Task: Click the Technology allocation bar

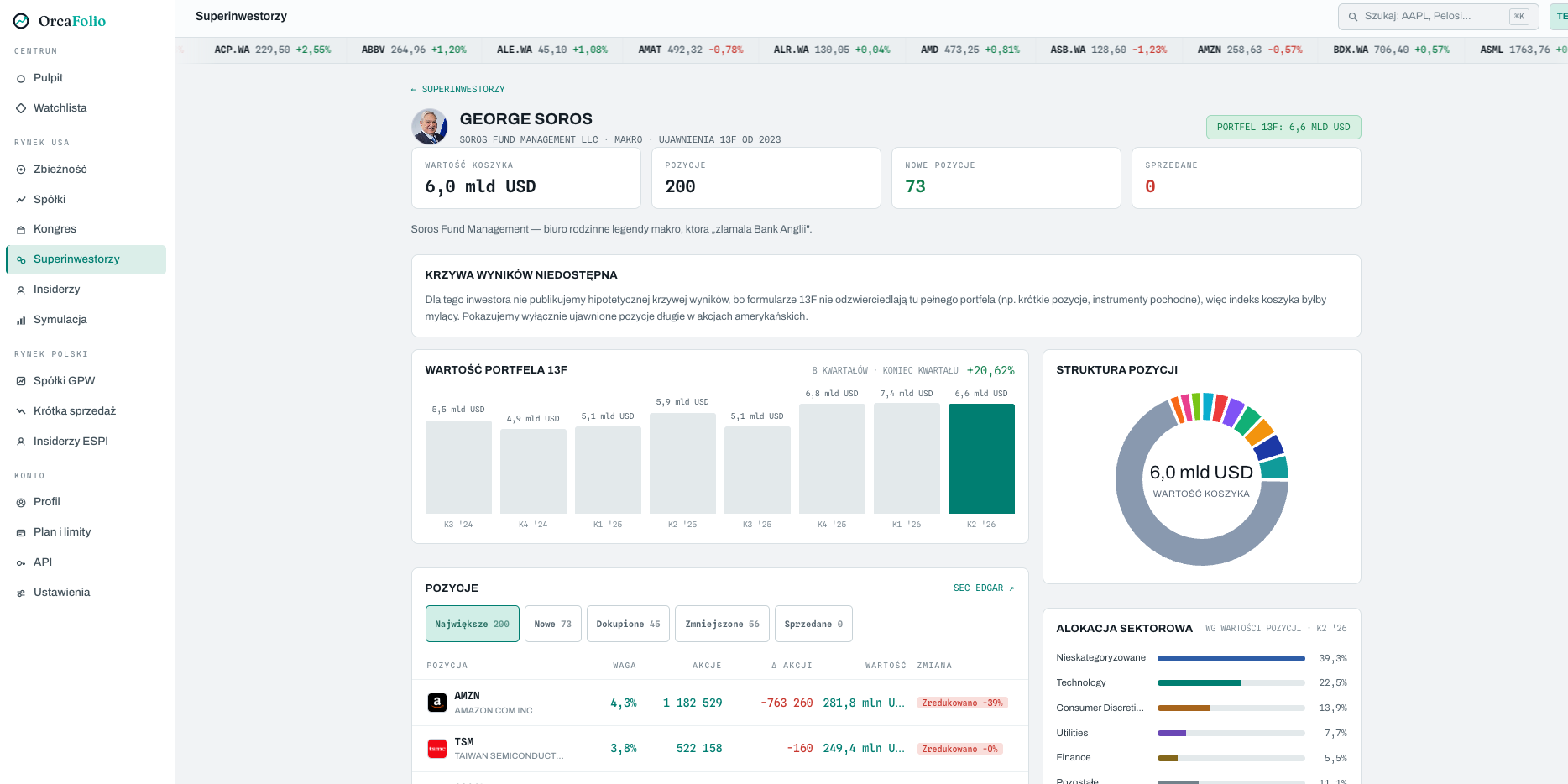Action: (x=1231, y=683)
